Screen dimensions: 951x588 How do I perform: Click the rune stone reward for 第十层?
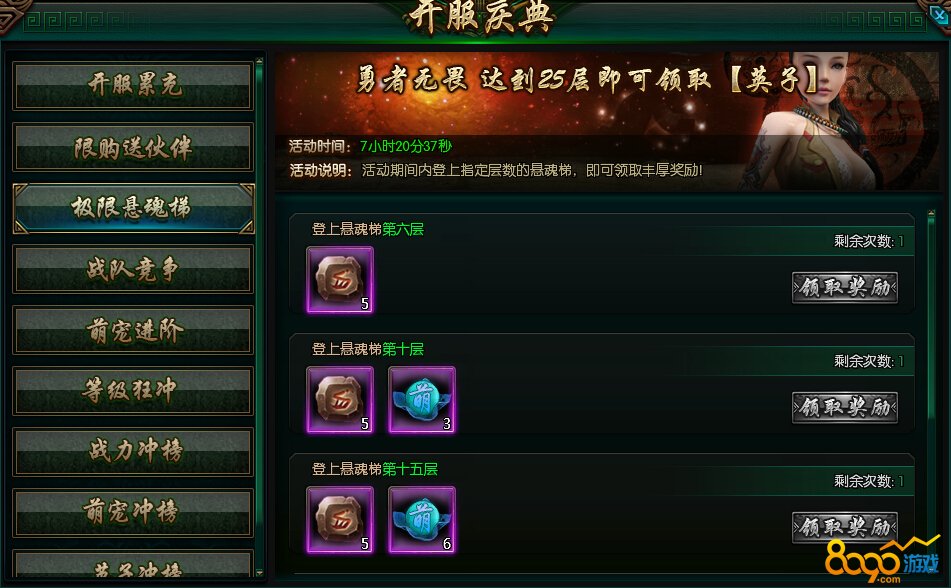(x=340, y=399)
